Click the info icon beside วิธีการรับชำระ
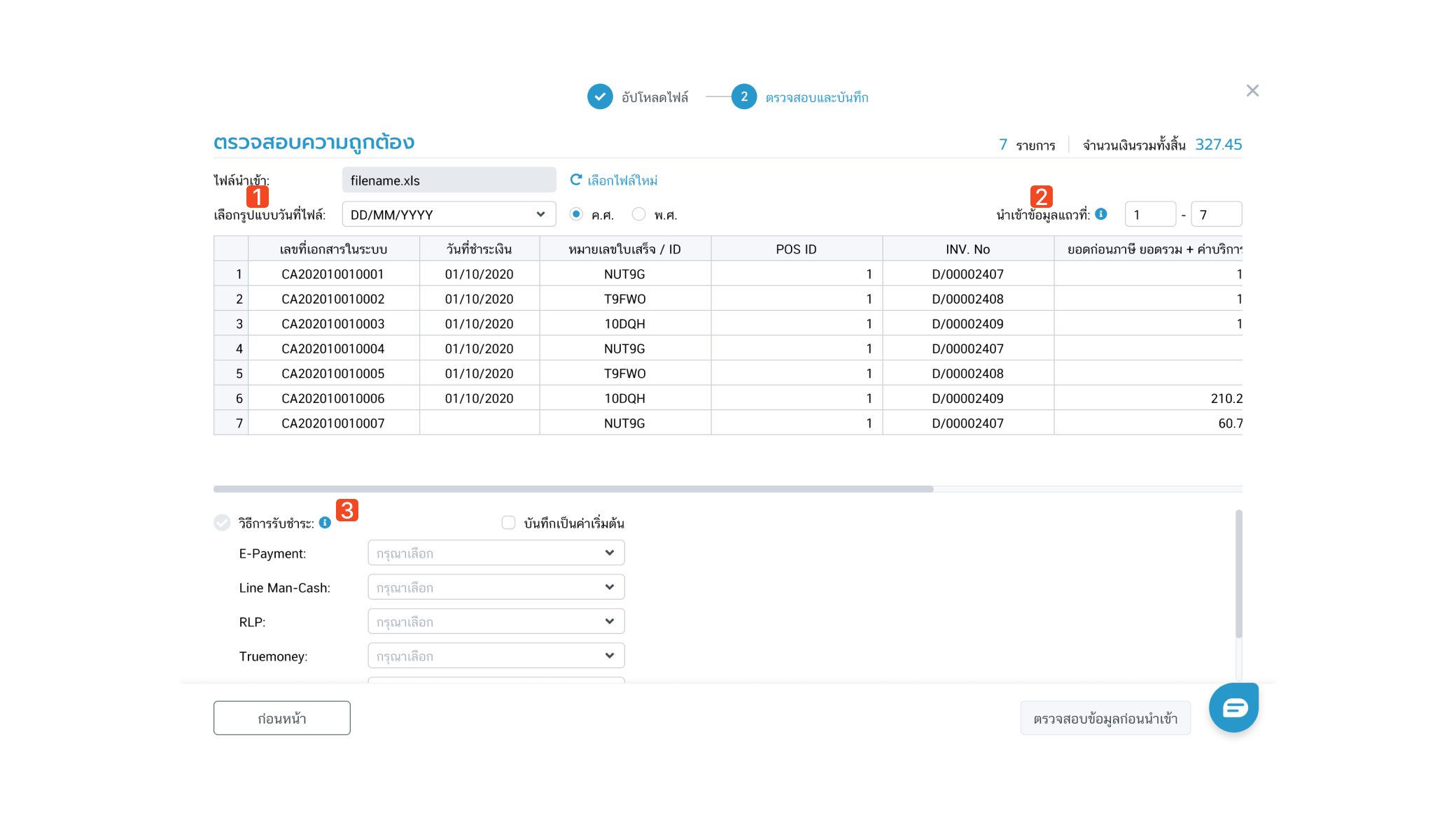 point(325,523)
